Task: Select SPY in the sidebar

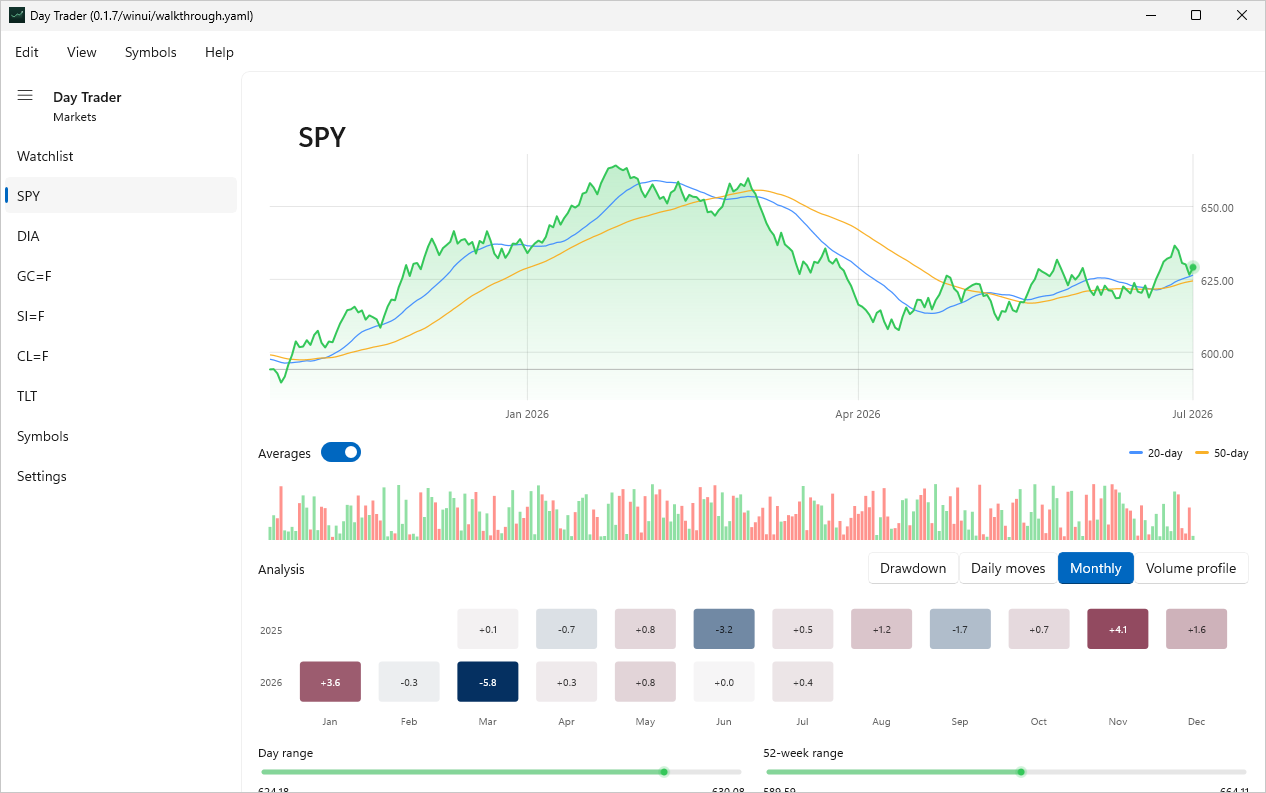Action: (x=121, y=196)
